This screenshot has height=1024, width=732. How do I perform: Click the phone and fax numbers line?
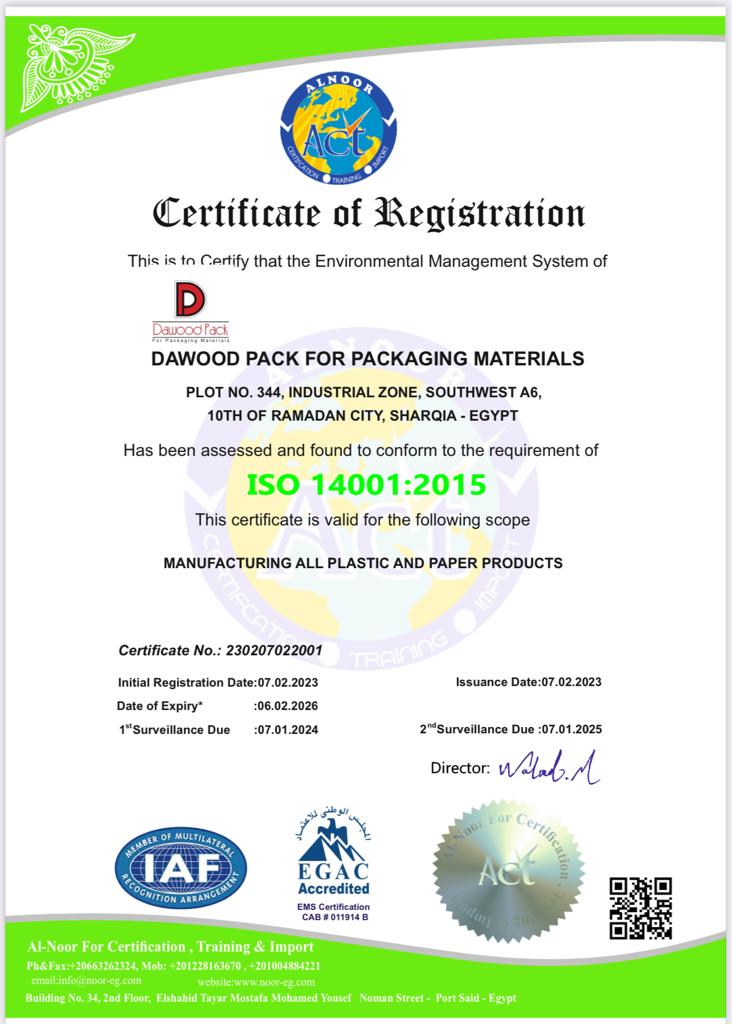coord(174,966)
